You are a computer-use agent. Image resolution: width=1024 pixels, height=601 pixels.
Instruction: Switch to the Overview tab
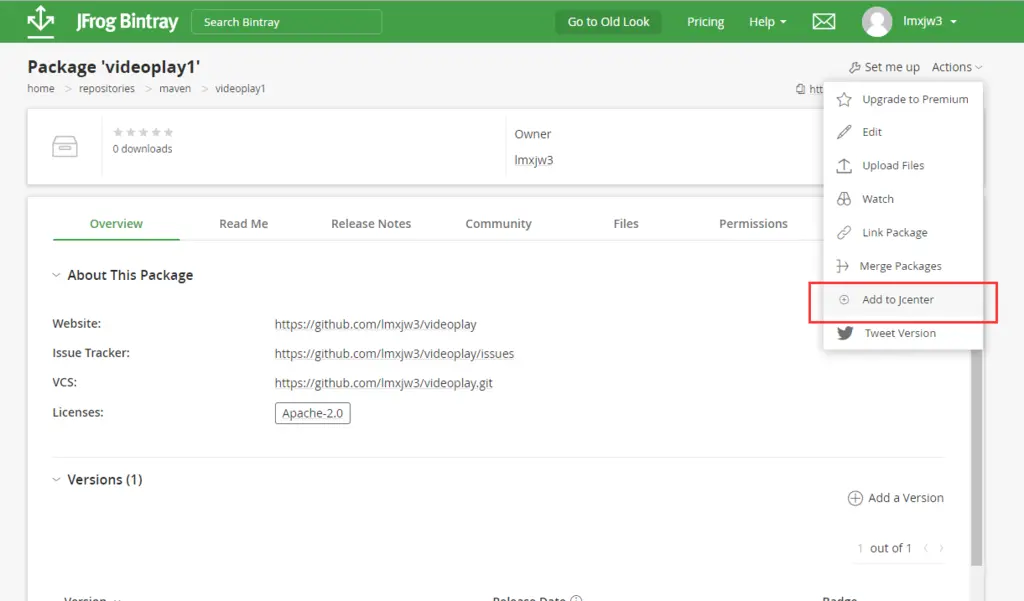pos(116,224)
